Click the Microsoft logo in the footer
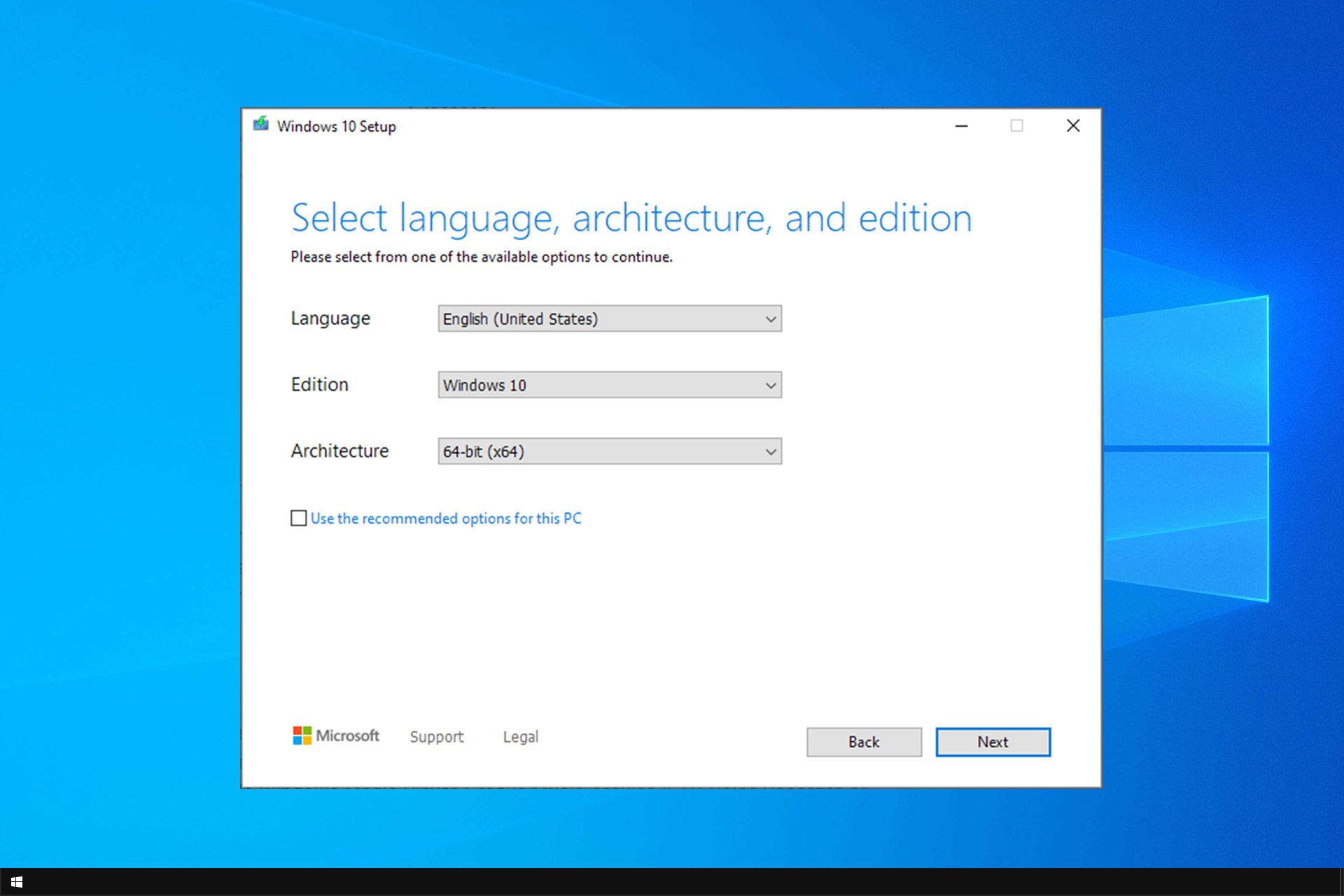Screen dimensions: 1344x896 click(x=336, y=736)
